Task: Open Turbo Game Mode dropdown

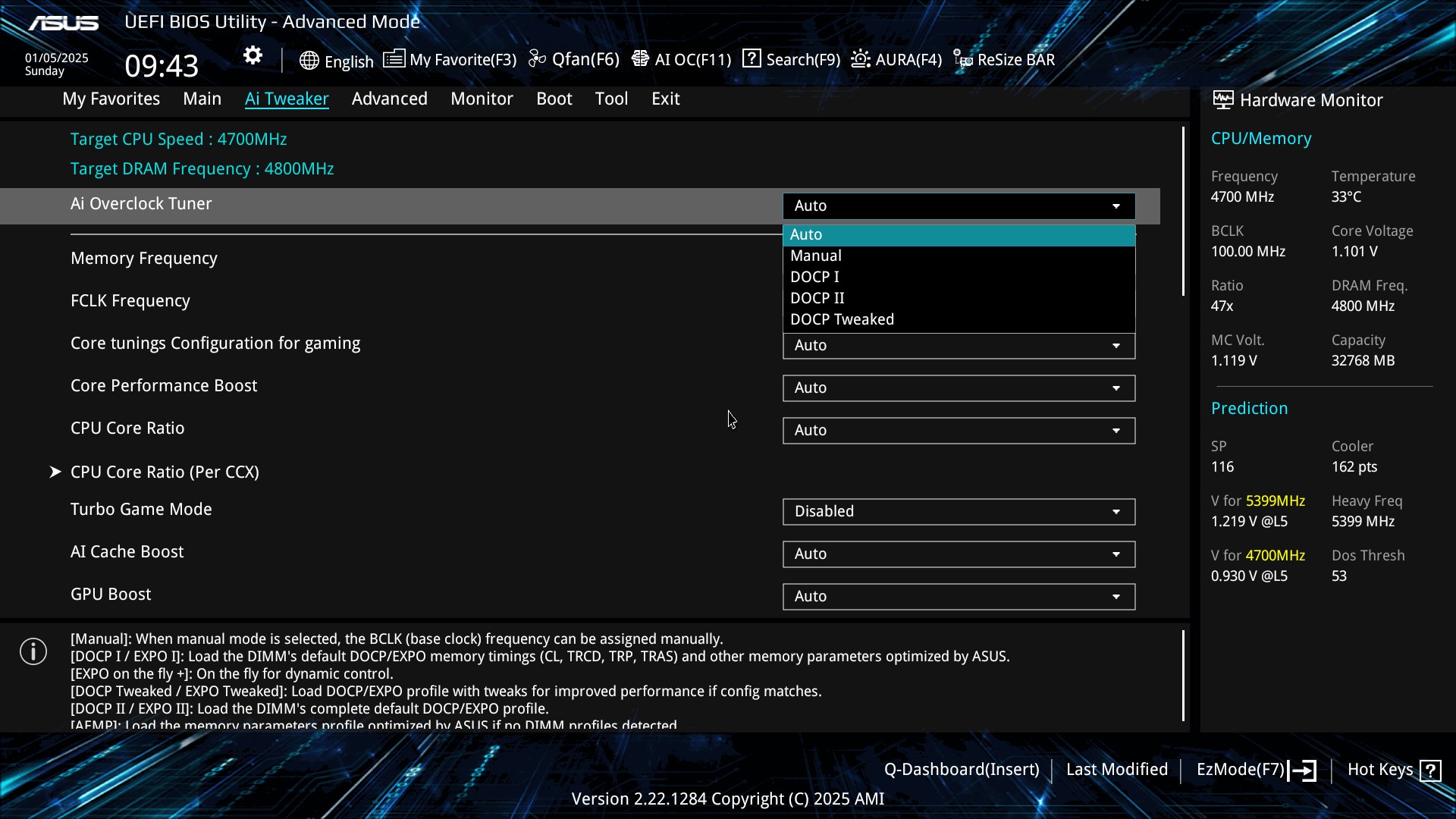Action: pyautogui.click(x=959, y=512)
